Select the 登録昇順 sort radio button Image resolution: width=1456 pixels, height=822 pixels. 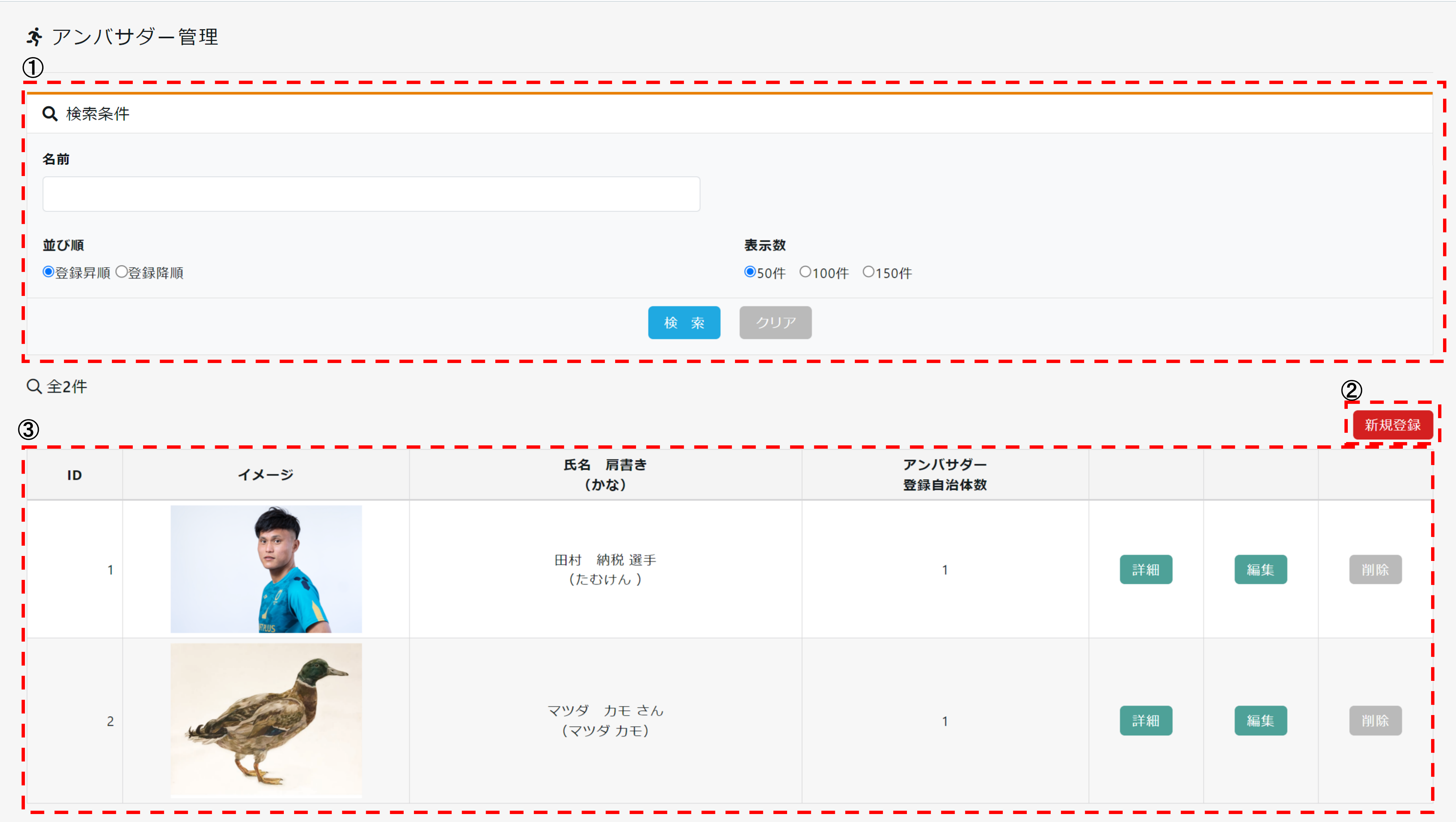pyautogui.click(x=48, y=272)
